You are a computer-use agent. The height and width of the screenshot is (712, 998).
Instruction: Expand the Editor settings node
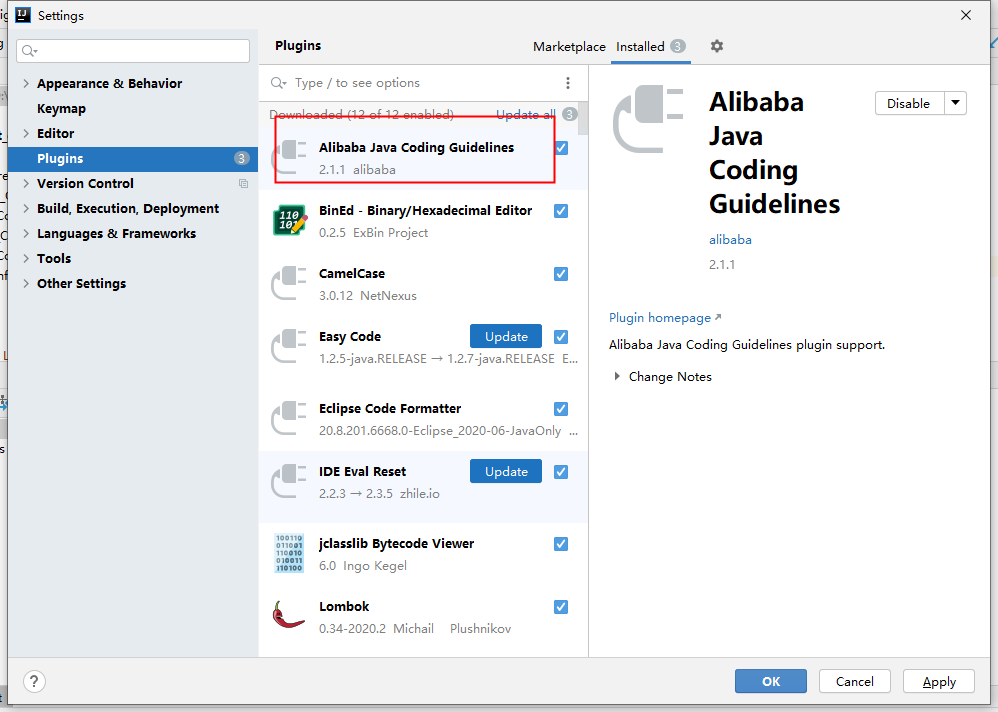click(x=26, y=133)
